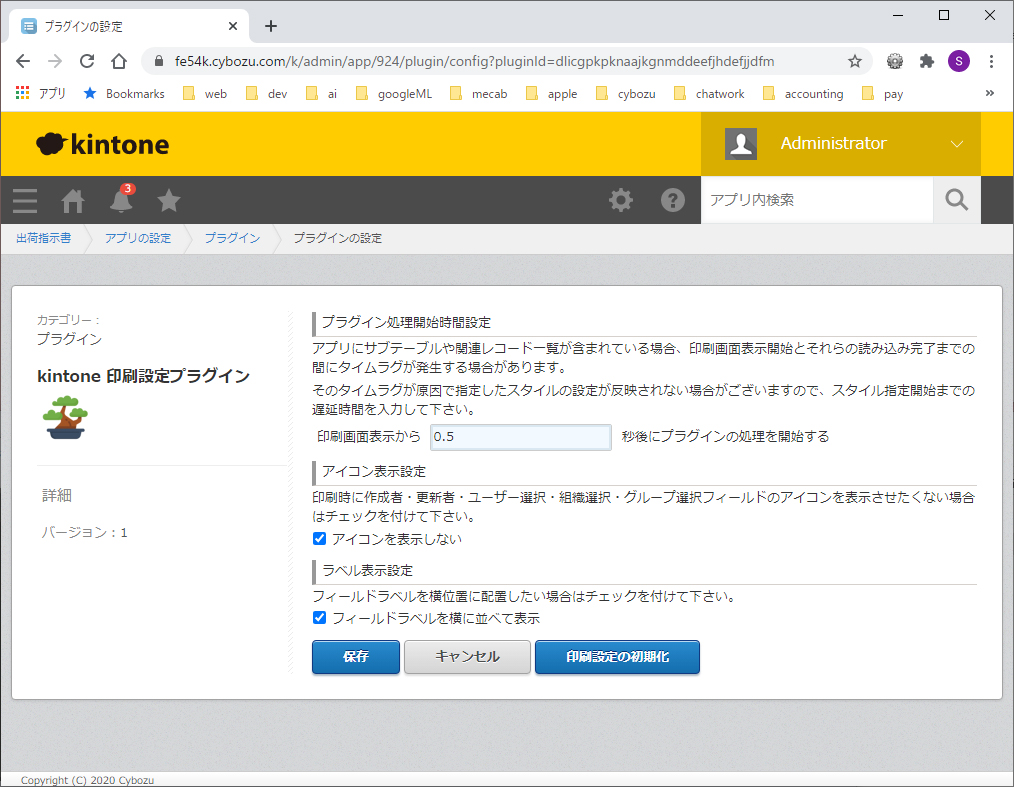Open the mecab bookmarks folder
The width and height of the screenshot is (1014, 787).
coord(479,94)
